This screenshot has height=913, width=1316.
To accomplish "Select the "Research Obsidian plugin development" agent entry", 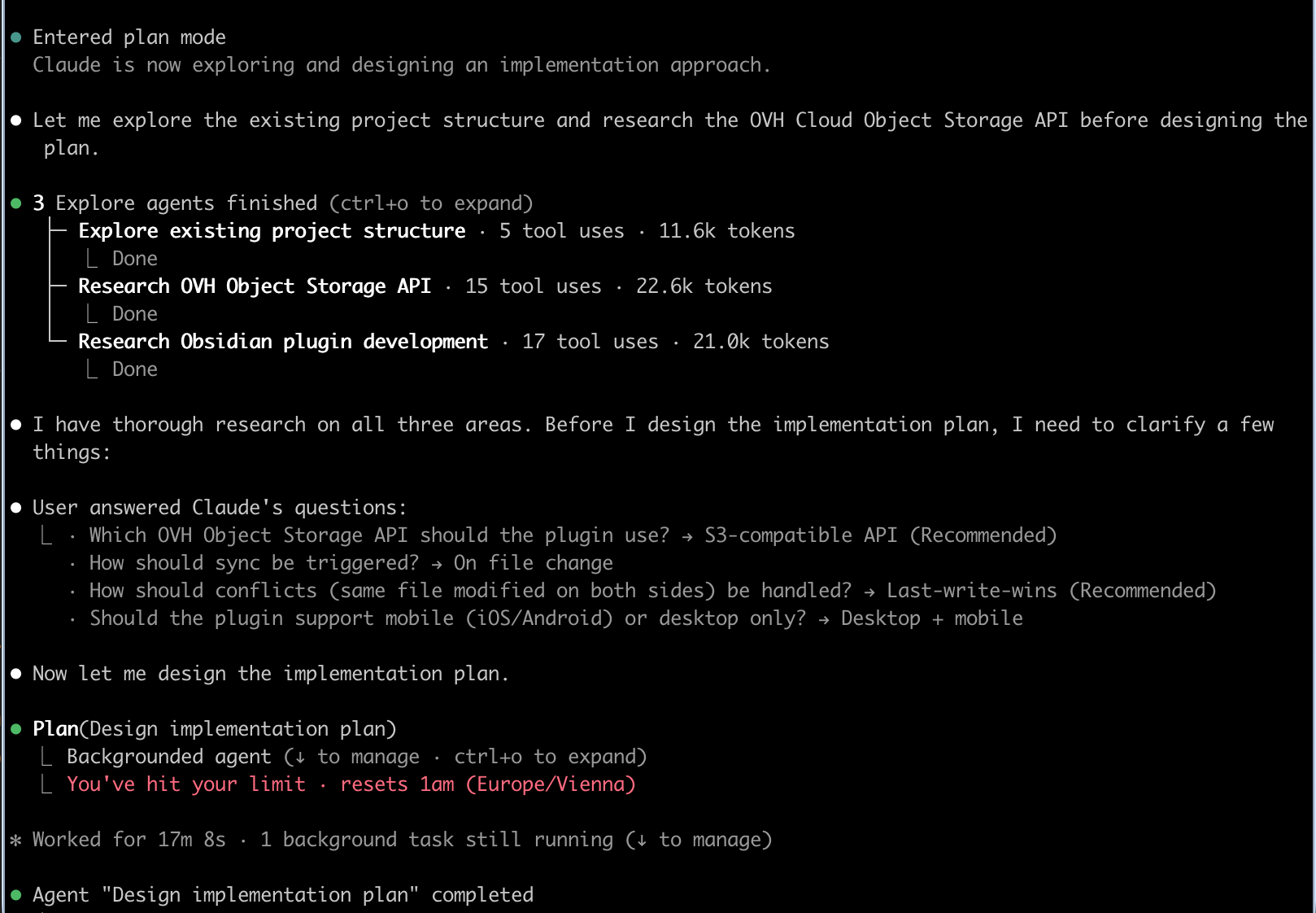I will pos(282,342).
